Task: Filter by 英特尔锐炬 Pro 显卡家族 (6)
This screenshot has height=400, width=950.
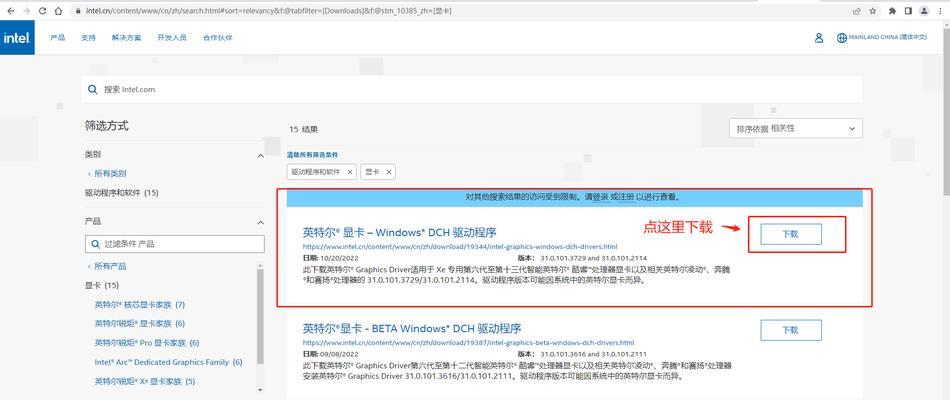Action: click(x=147, y=343)
